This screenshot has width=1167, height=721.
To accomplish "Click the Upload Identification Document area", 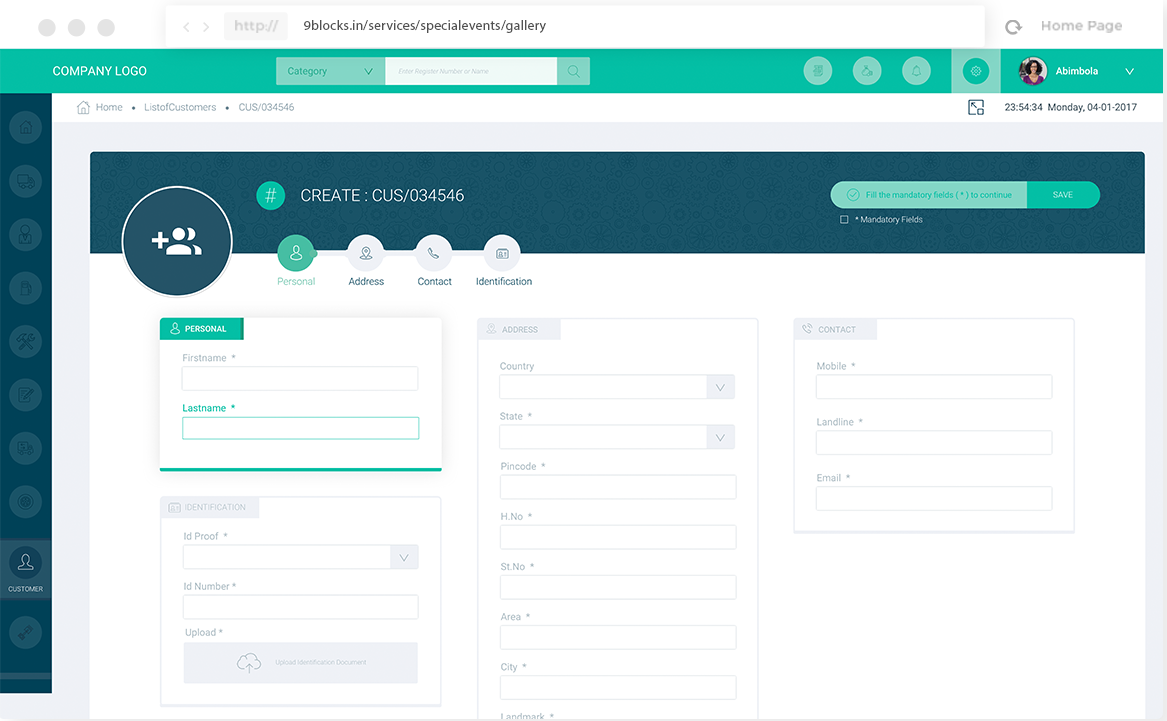I will tap(301, 663).
